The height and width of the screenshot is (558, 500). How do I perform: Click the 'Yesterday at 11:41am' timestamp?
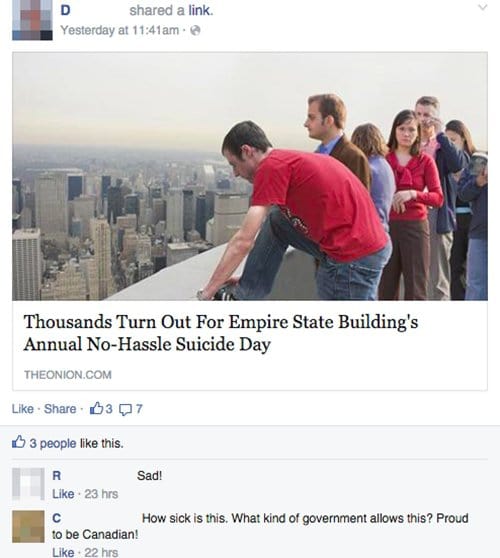click(x=120, y=30)
